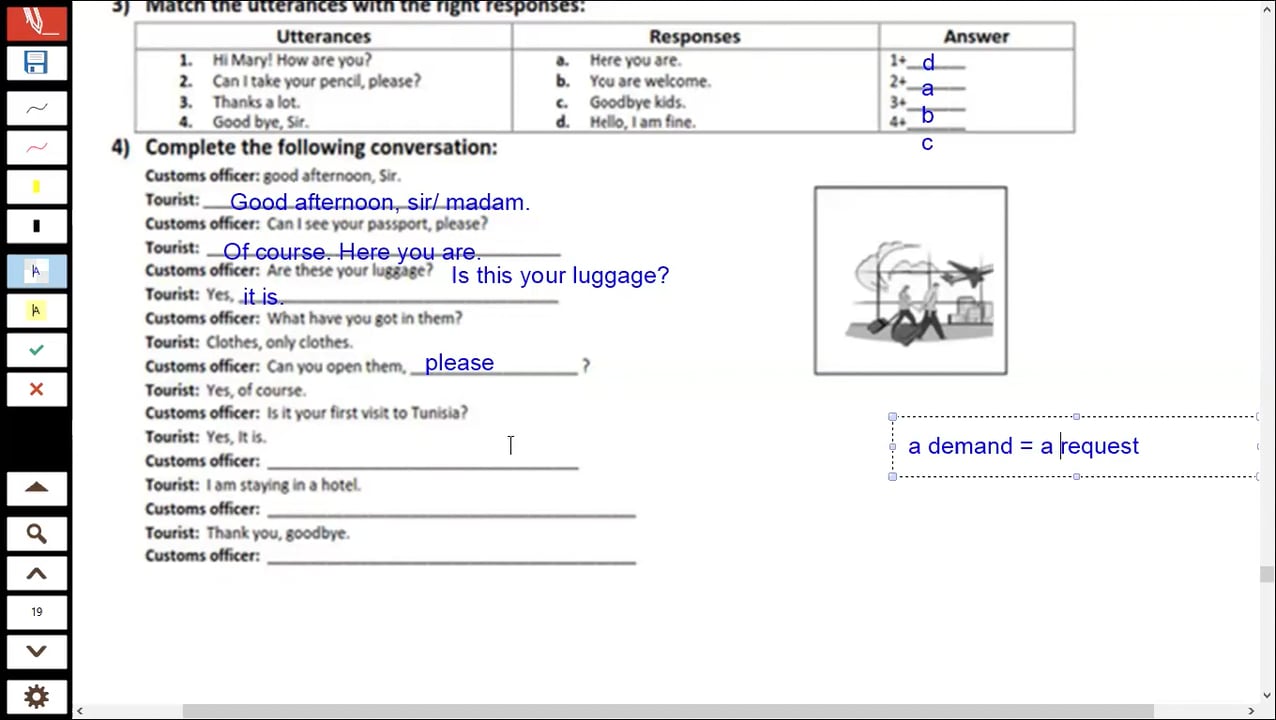
Task: Click the 'Clothes, only clothes.' line
Action: 279,342
